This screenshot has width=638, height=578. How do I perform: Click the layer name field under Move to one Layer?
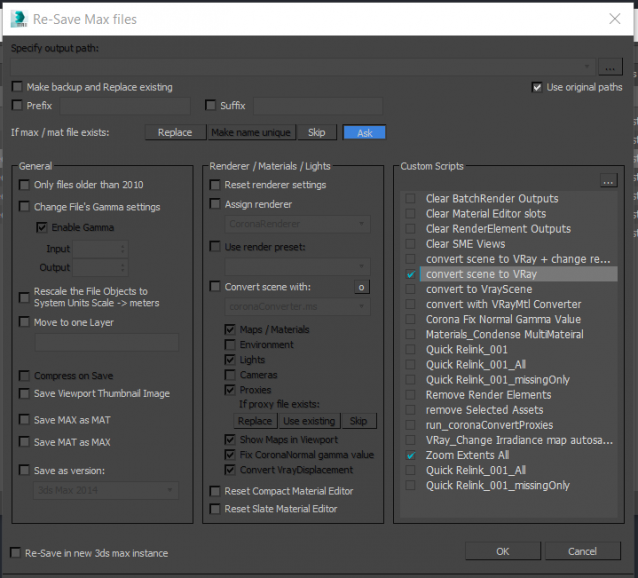point(107,342)
